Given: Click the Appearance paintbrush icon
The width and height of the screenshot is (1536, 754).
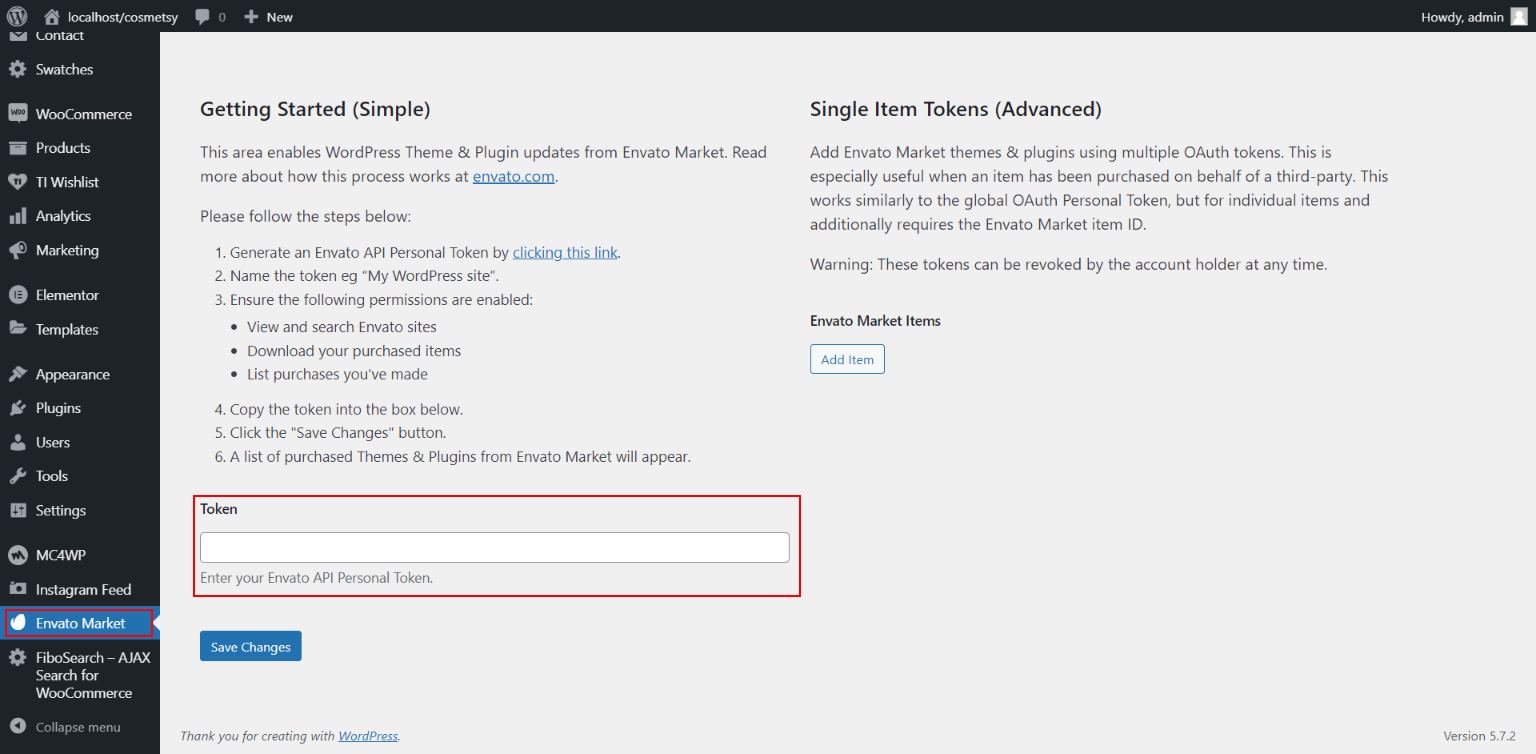Looking at the screenshot, I should click(x=18, y=374).
